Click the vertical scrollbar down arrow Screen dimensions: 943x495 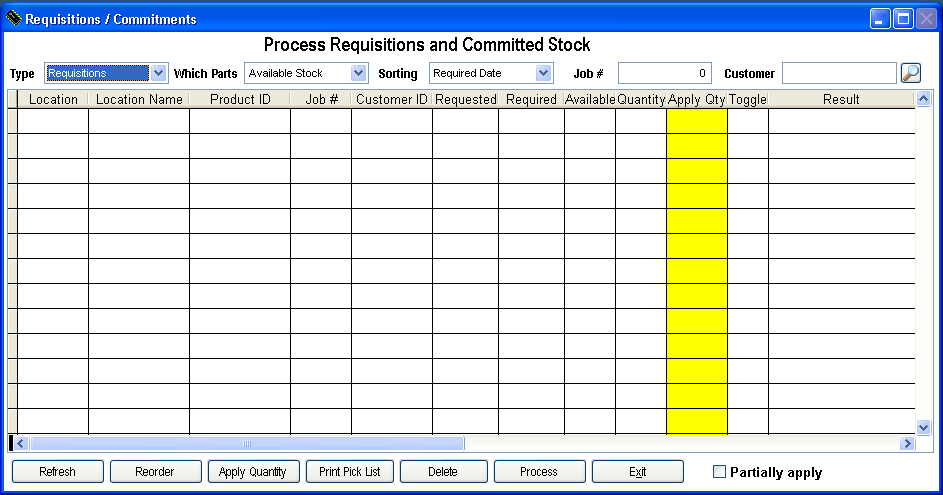(923, 427)
